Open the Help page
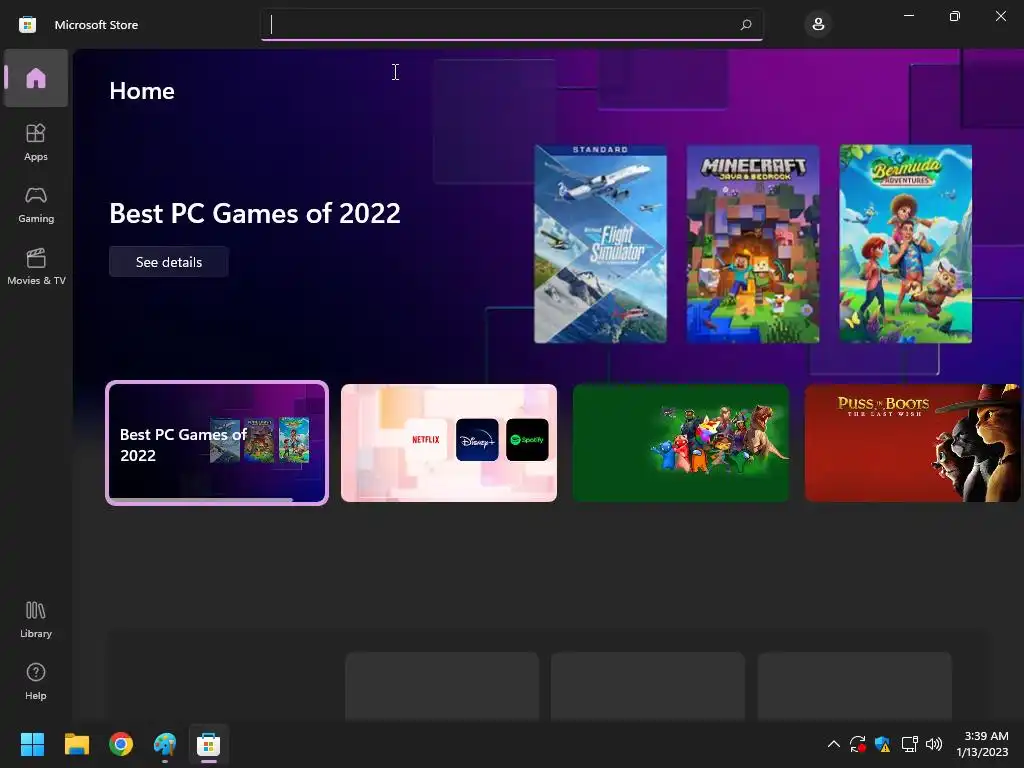1024x768 pixels. (36, 682)
